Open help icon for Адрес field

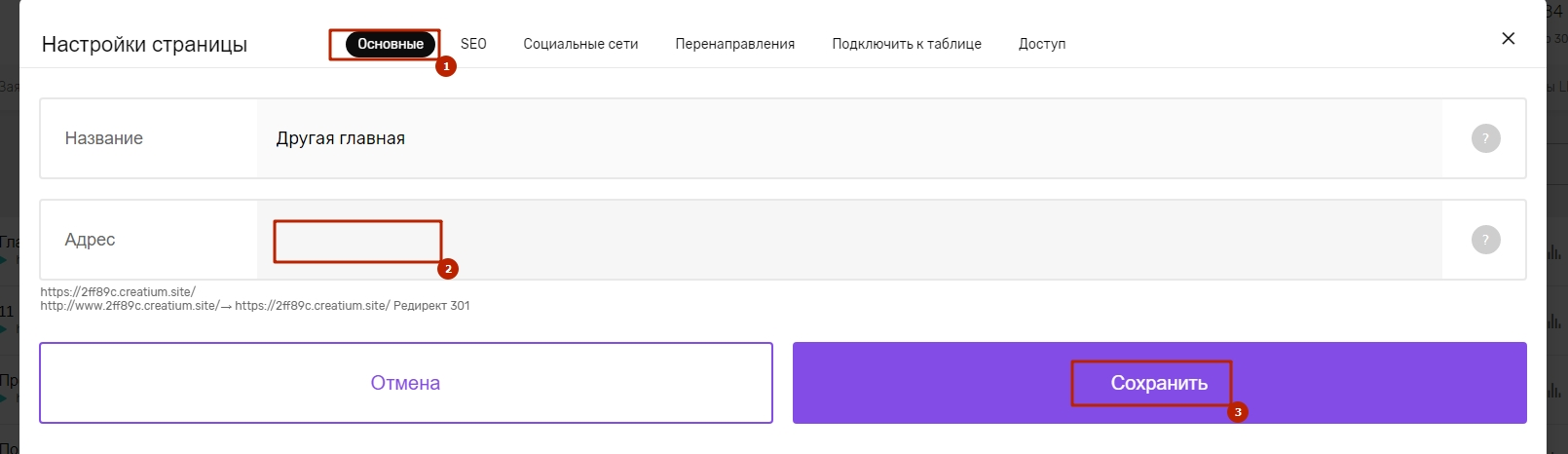tap(1485, 240)
